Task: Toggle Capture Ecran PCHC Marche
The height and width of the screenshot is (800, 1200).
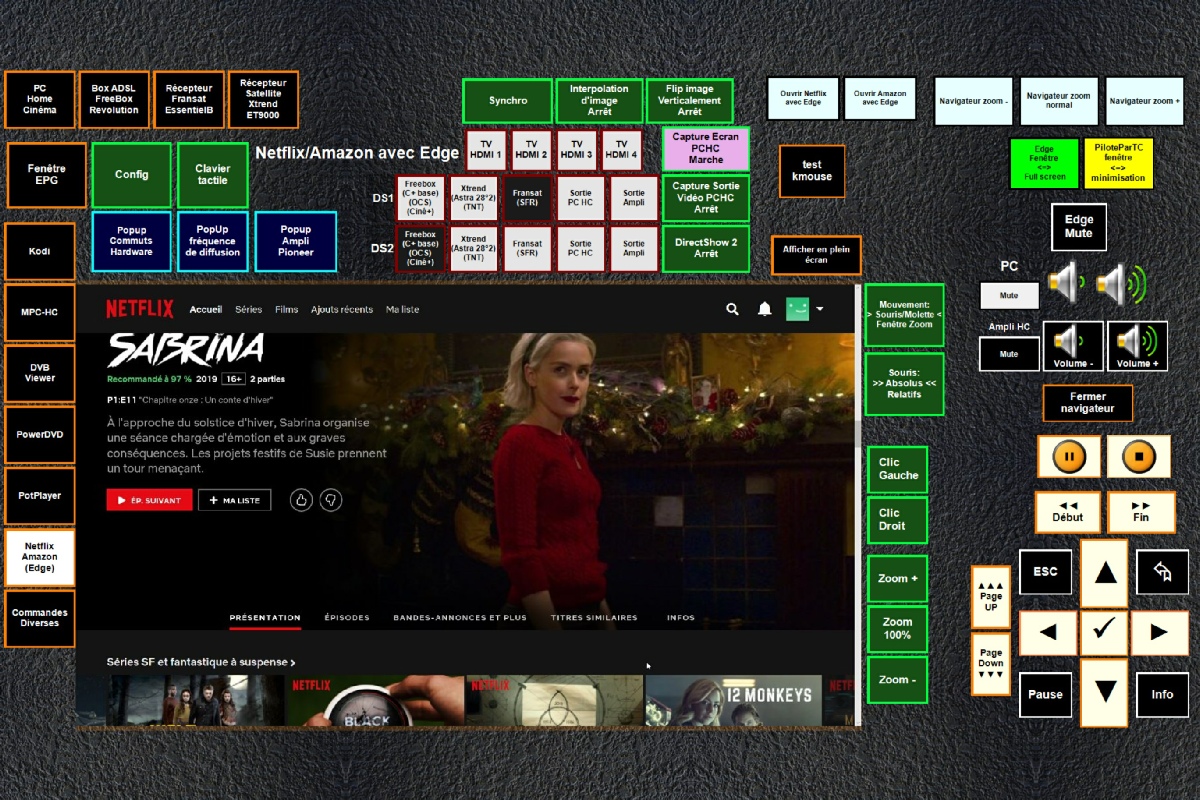Action: (x=706, y=148)
